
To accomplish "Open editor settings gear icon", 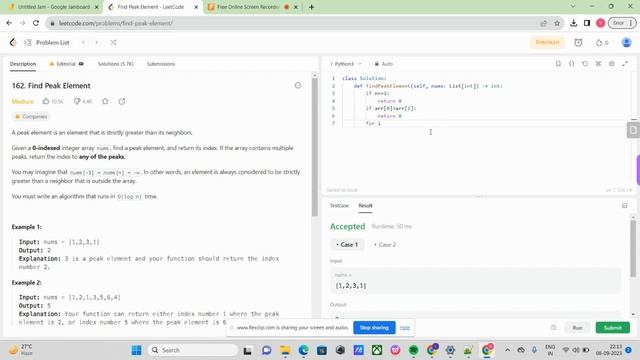I will (x=611, y=64).
